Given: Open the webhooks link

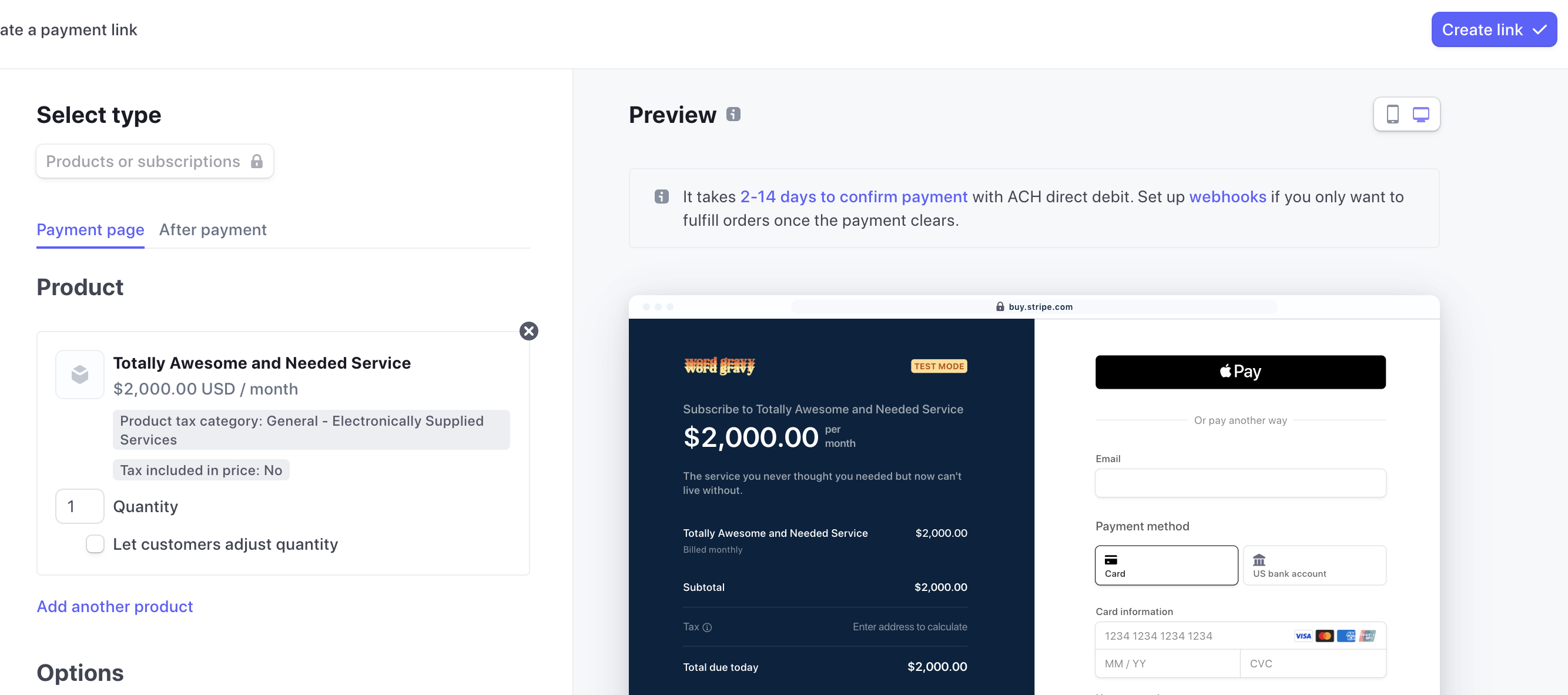Looking at the screenshot, I should (1227, 197).
